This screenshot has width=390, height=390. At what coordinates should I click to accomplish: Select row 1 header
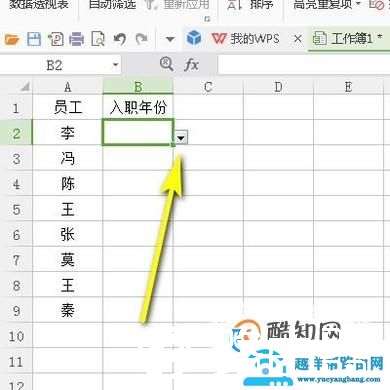[16, 107]
